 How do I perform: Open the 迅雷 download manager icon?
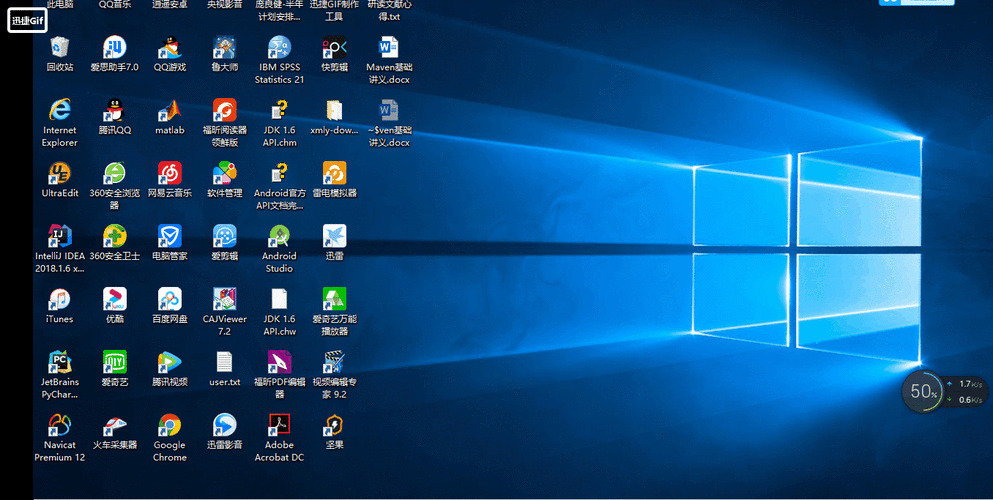click(x=334, y=236)
